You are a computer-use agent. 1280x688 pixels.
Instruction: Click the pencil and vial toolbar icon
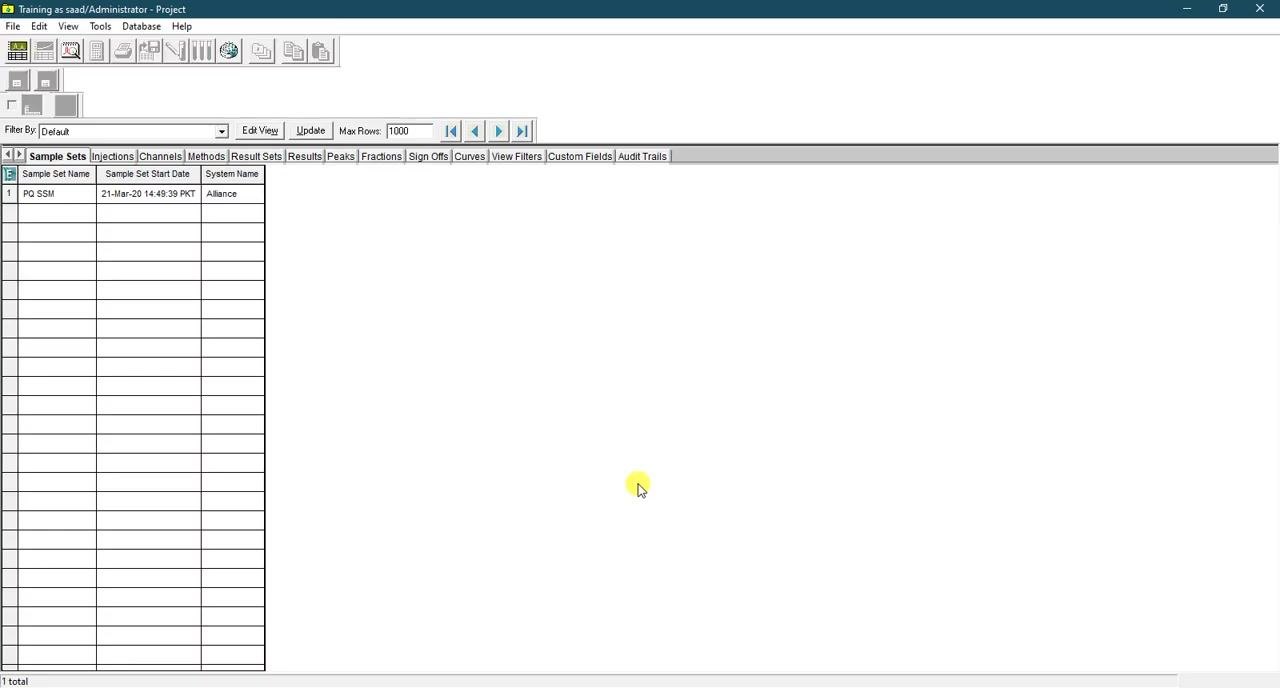click(176, 51)
